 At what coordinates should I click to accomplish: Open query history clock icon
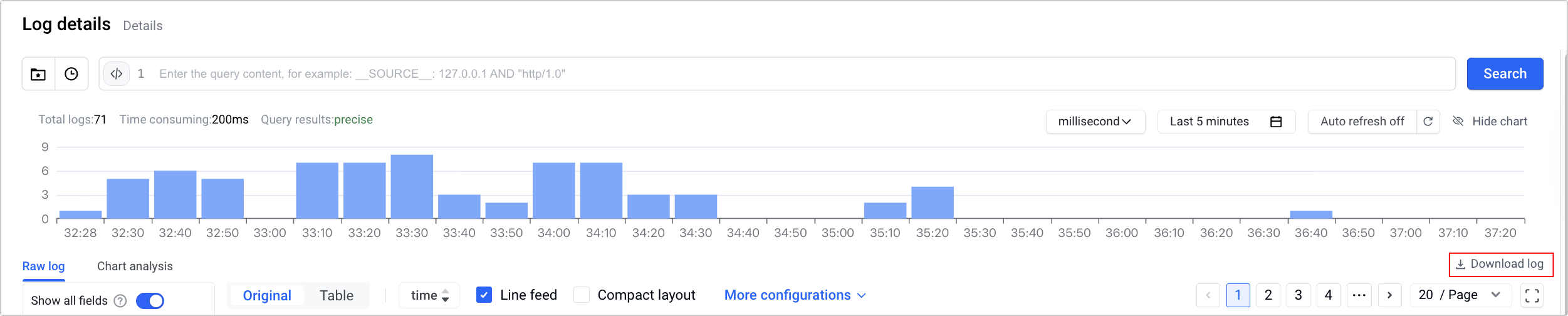[71, 74]
